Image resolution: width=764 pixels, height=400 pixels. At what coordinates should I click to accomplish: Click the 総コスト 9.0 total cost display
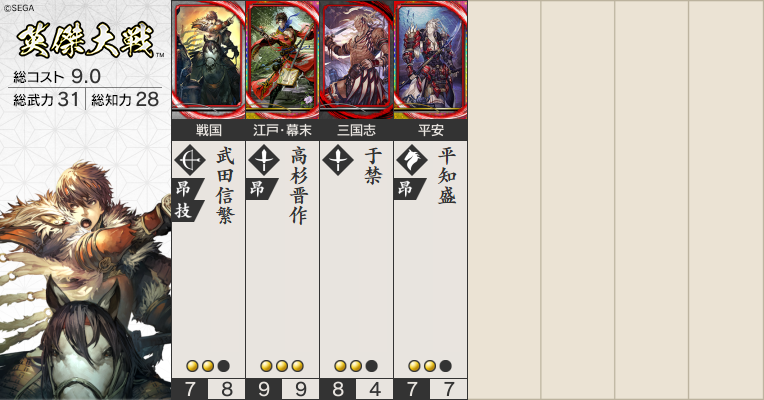click(57, 76)
